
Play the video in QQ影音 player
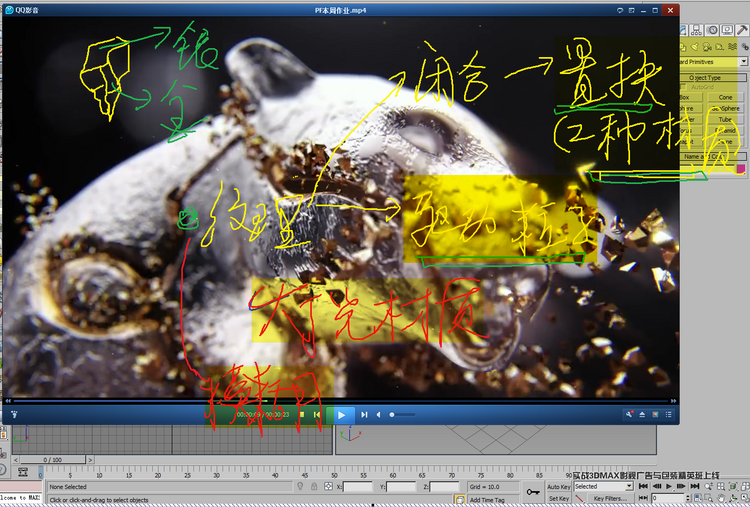pos(341,415)
